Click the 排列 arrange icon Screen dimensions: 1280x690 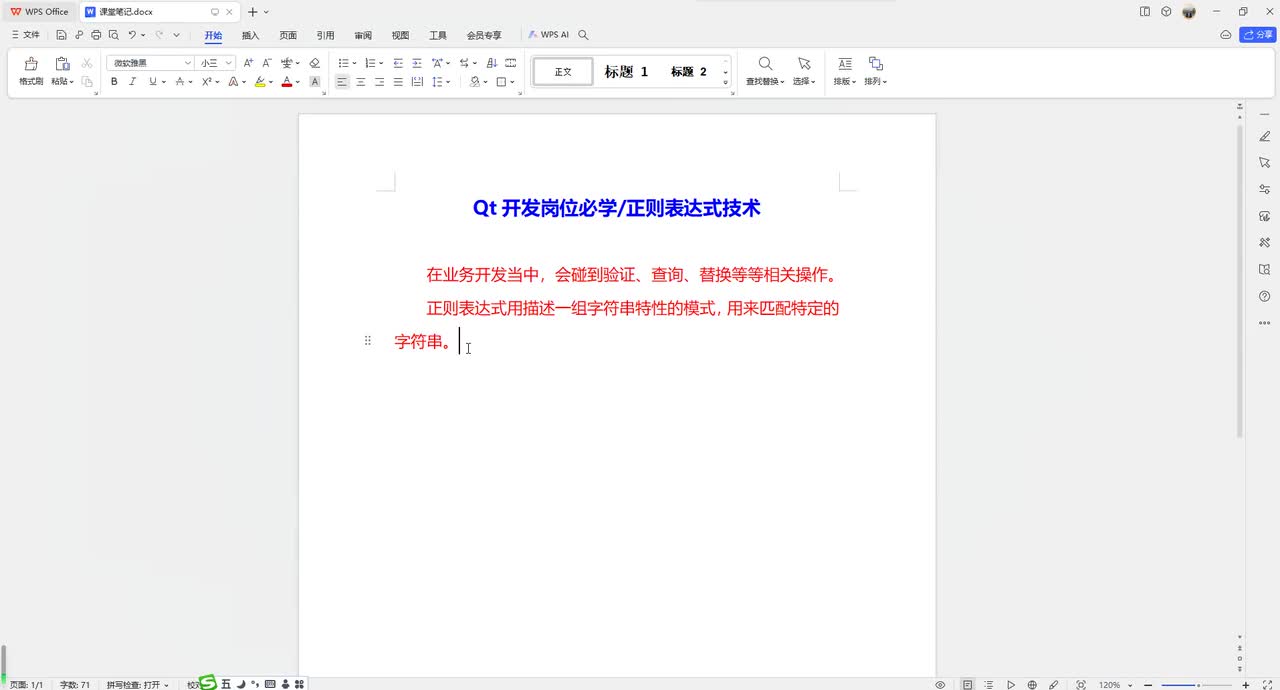[875, 64]
